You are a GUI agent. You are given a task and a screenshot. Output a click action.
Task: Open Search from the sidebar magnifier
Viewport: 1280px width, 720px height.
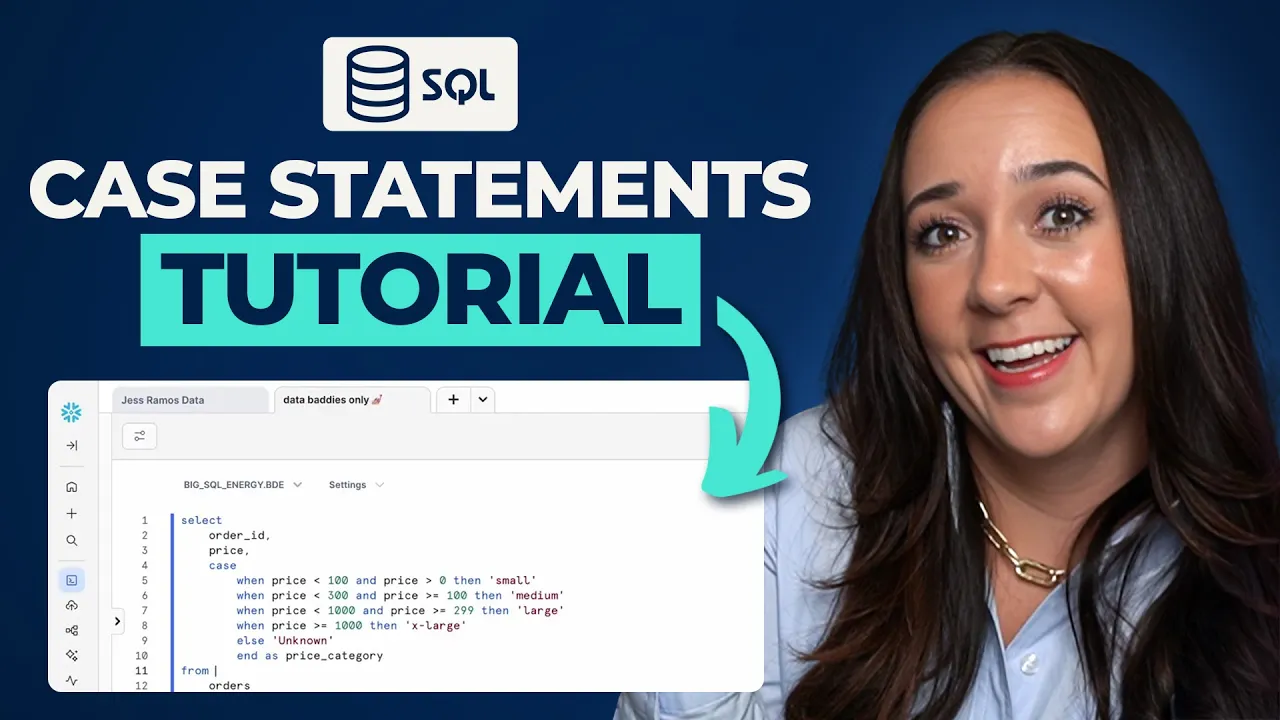[71, 540]
